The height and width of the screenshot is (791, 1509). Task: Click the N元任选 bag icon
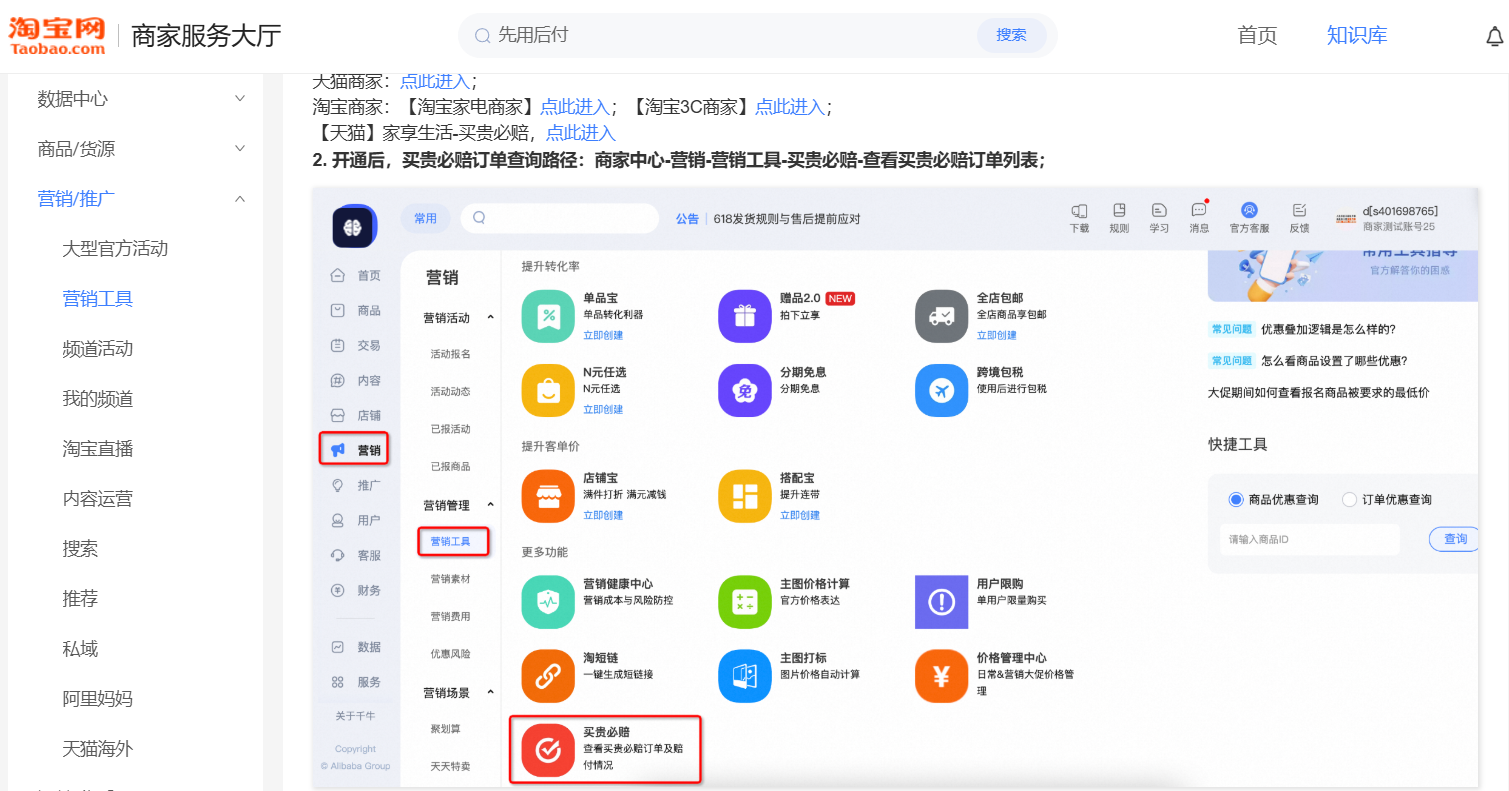click(x=548, y=390)
